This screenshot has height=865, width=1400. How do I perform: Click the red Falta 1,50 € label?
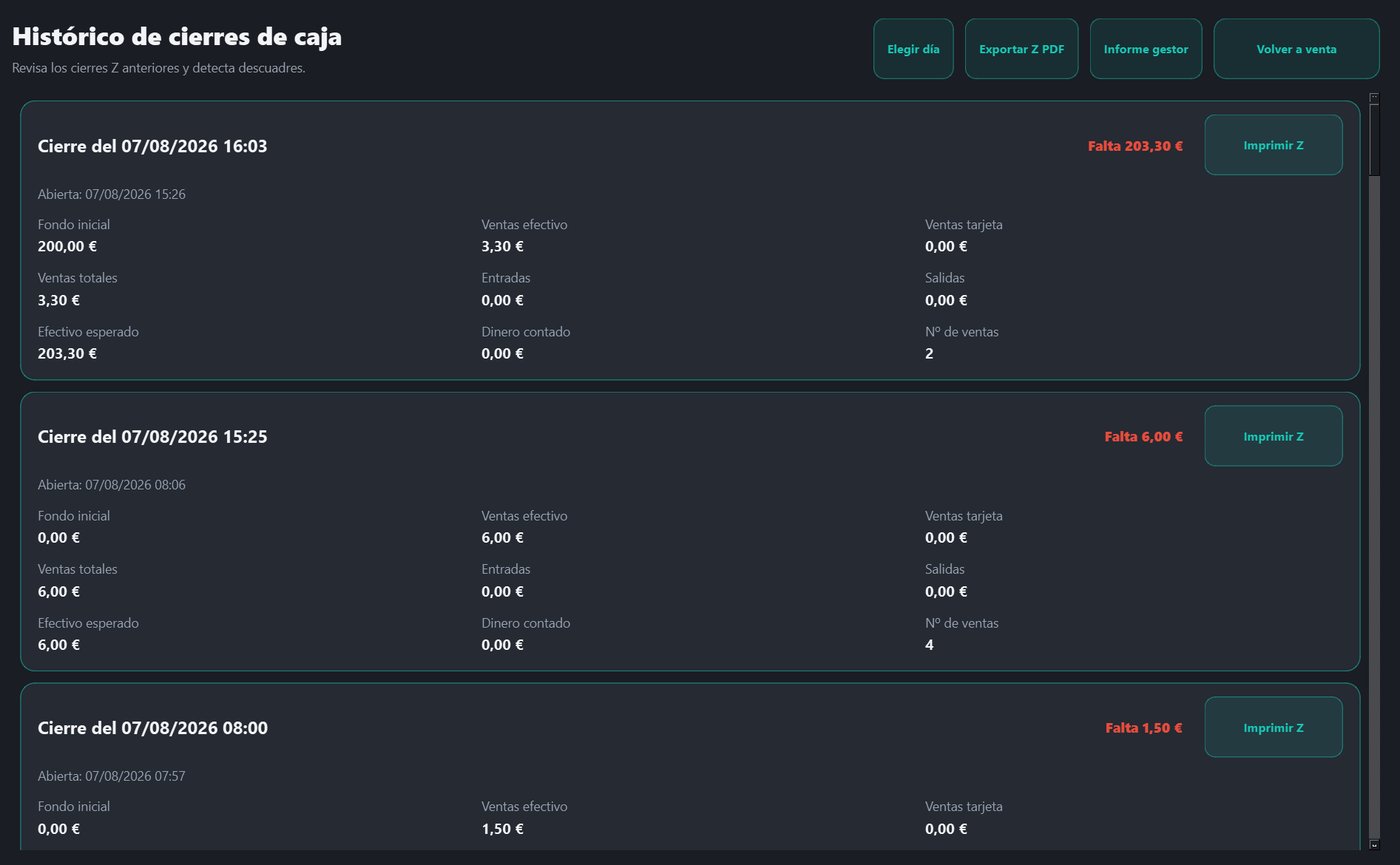[x=1144, y=728]
